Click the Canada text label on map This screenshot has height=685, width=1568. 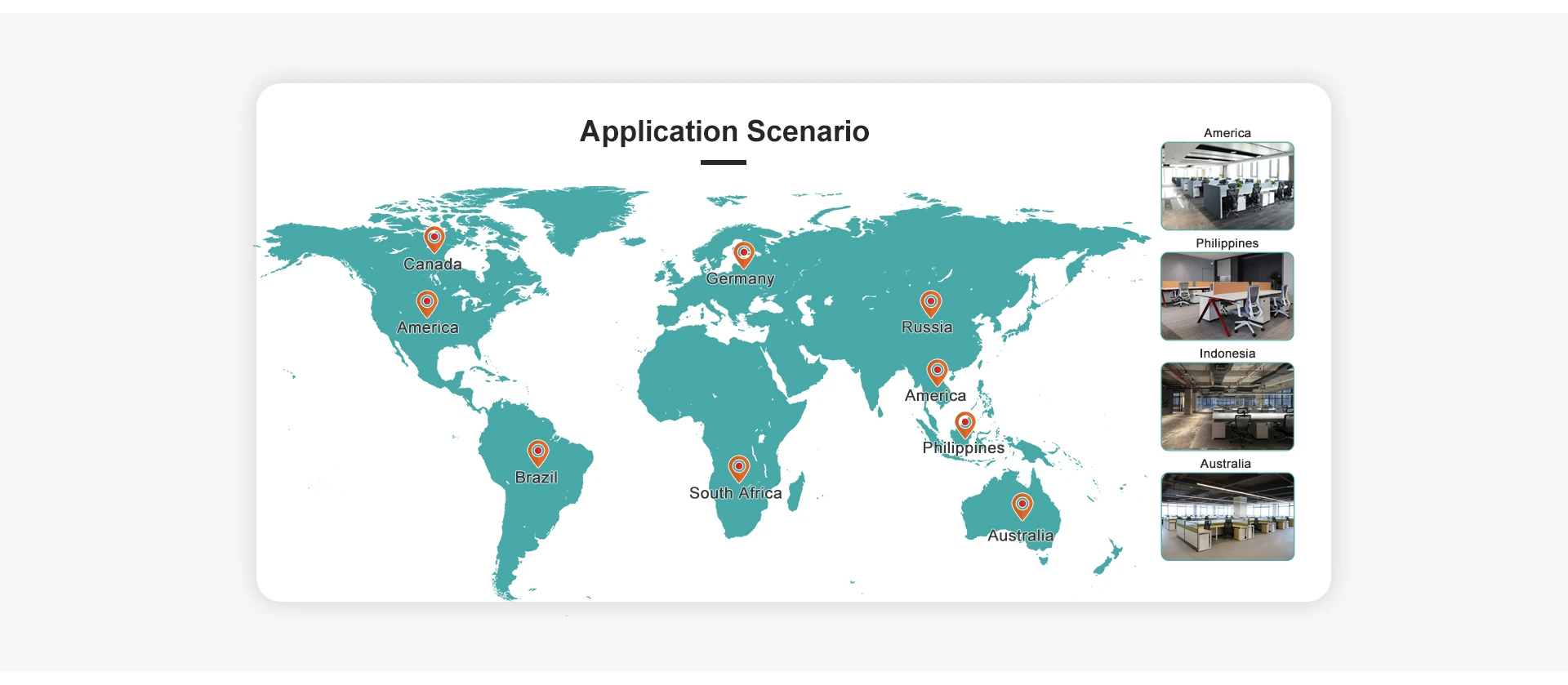point(432,265)
